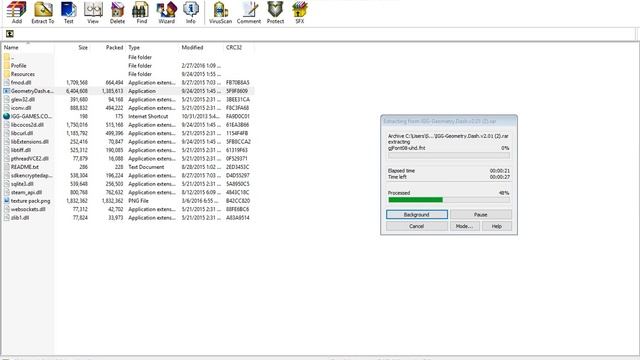Click CRC32 value 5F9F8609
The image size is (640, 360).
click(x=237, y=91)
